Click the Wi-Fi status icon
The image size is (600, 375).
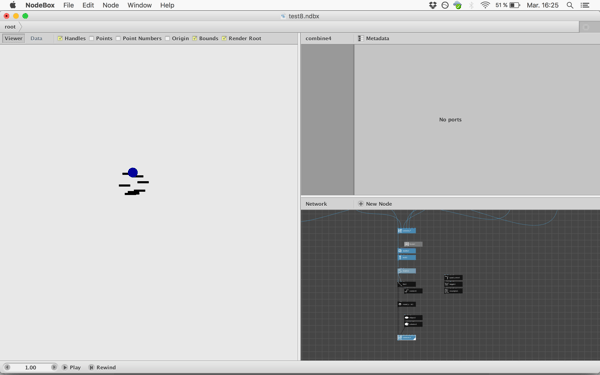(x=485, y=5)
